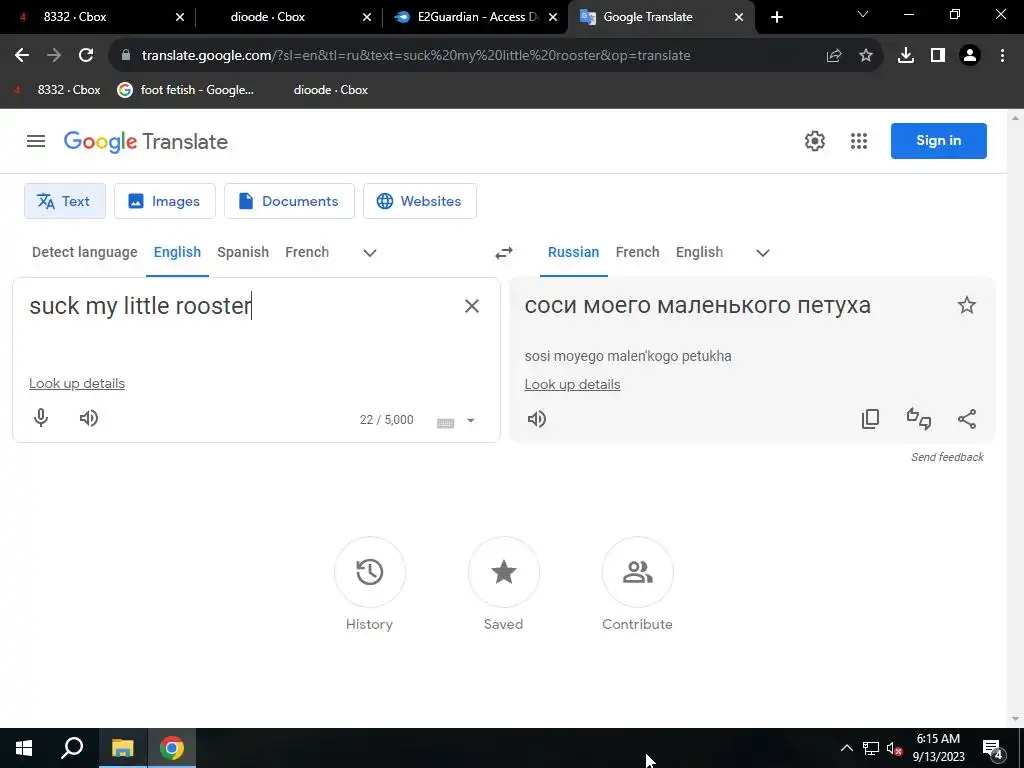Switch to Images translation
Screen dimensions: 1024x768
(165, 201)
